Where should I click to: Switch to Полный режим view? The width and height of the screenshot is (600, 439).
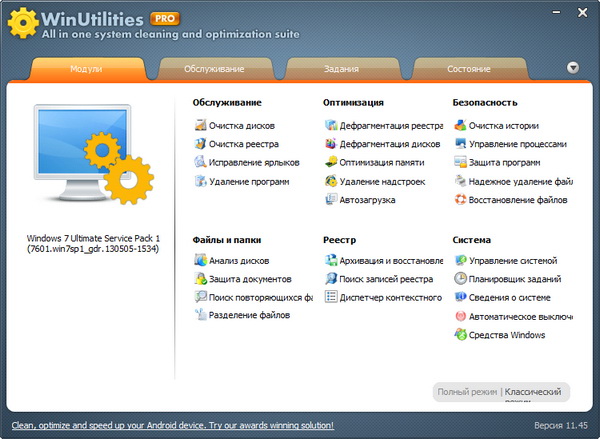(466, 392)
